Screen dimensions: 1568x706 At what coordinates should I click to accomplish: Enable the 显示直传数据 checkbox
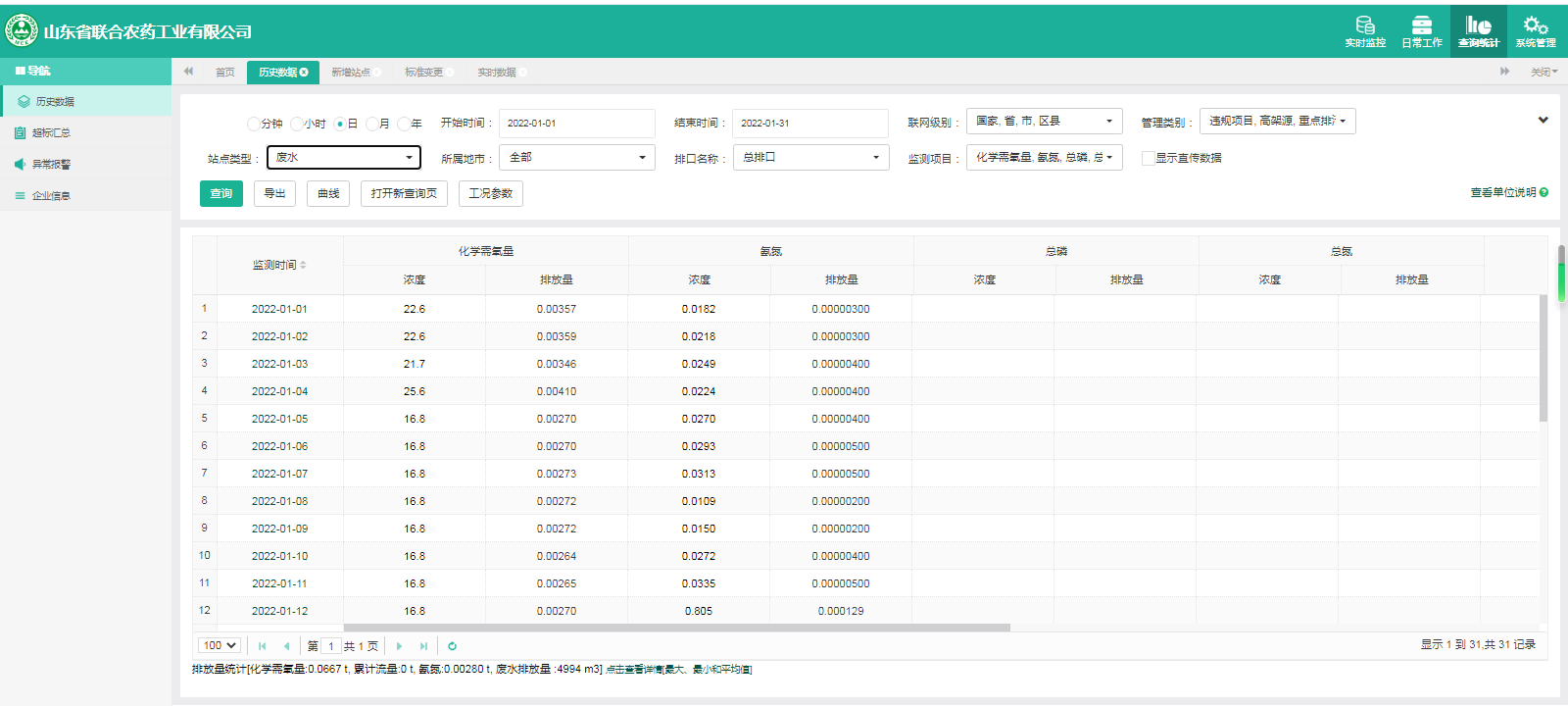1148,158
